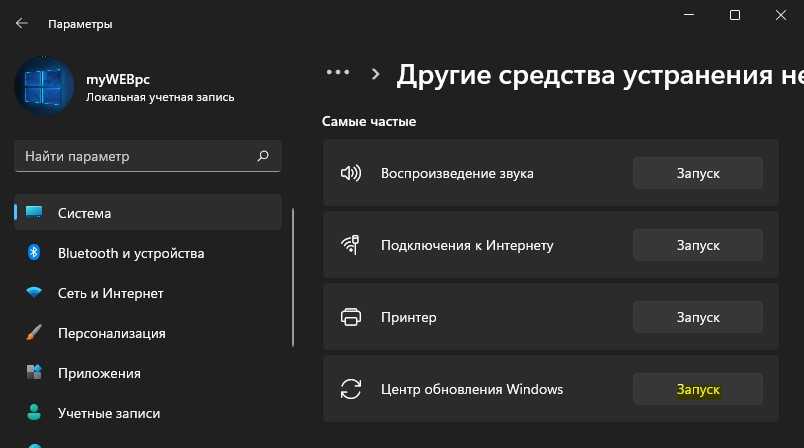Click the Подключения к Интернету label
Image resolution: width=804 pixels, height=448 pixels.
click(467, 246)
